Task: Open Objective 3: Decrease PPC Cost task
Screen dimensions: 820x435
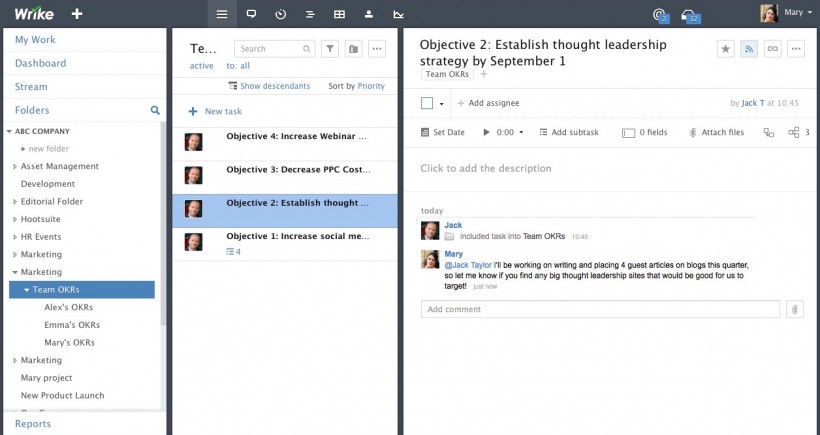Action: tap(284, 176)
